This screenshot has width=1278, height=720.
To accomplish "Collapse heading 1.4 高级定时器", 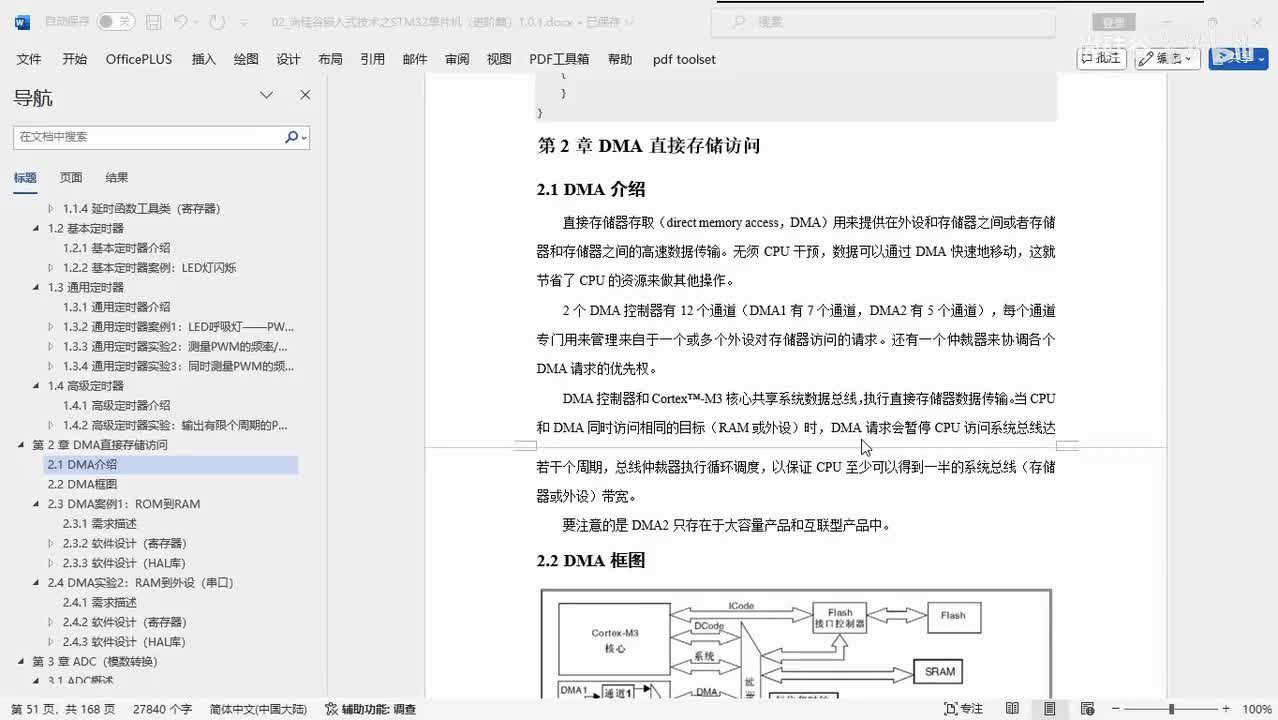I will [x=37, y=386].
